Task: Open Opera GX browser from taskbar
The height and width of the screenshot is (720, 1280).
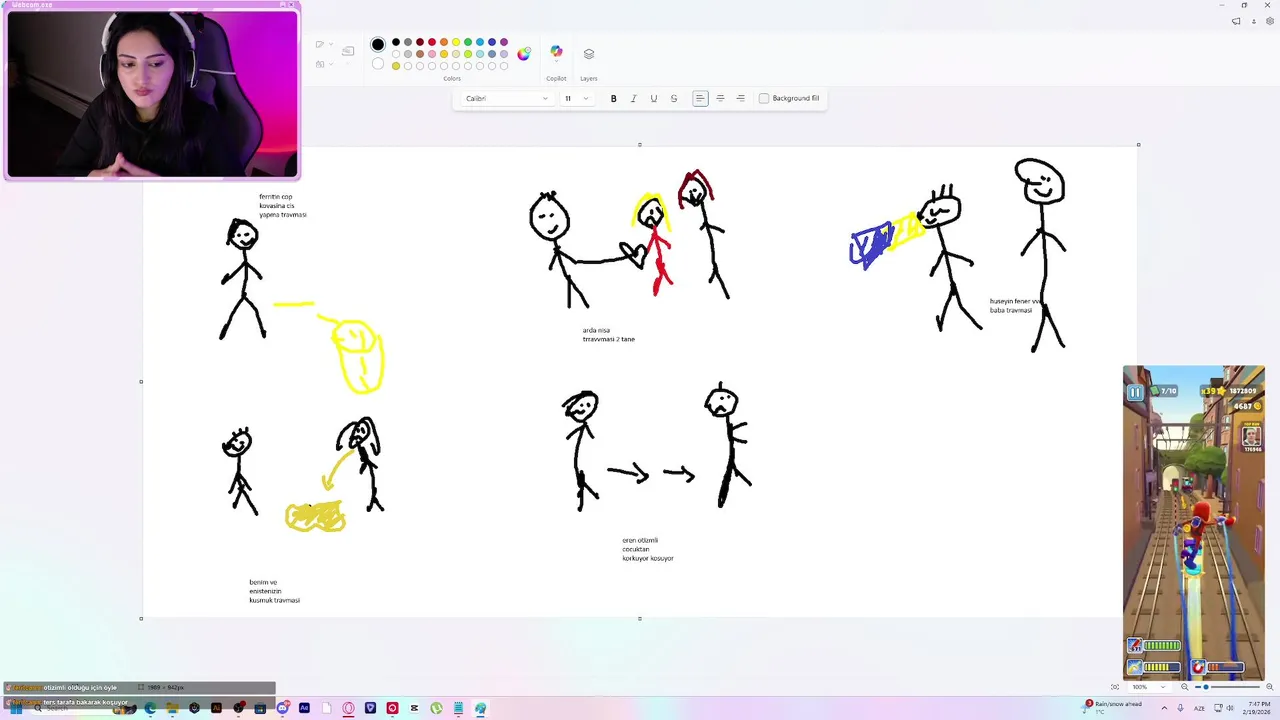Action: click(348, 708)
